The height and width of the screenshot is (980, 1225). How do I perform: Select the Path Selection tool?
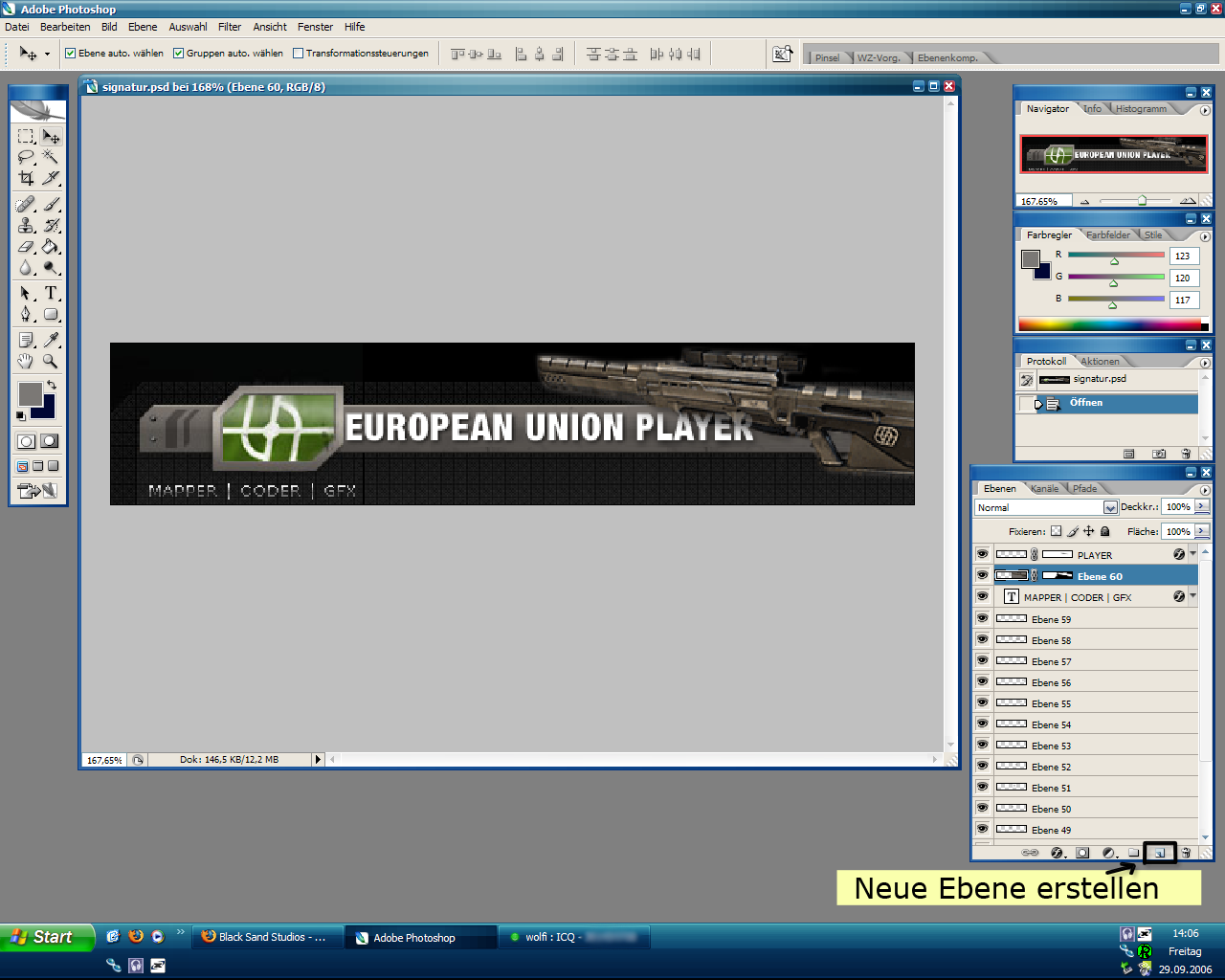pyautogui.click(x=26, y=293)
